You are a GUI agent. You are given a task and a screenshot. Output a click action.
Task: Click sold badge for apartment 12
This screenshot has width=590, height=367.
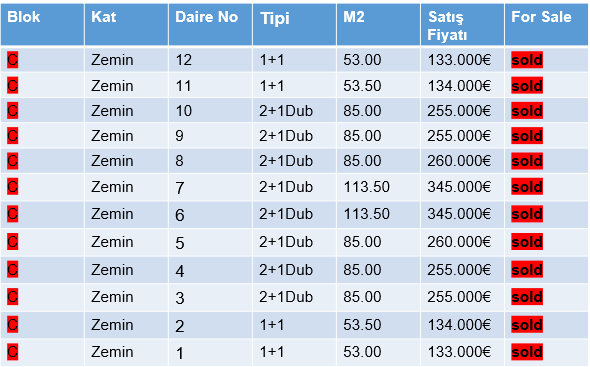tap(527, 60)
